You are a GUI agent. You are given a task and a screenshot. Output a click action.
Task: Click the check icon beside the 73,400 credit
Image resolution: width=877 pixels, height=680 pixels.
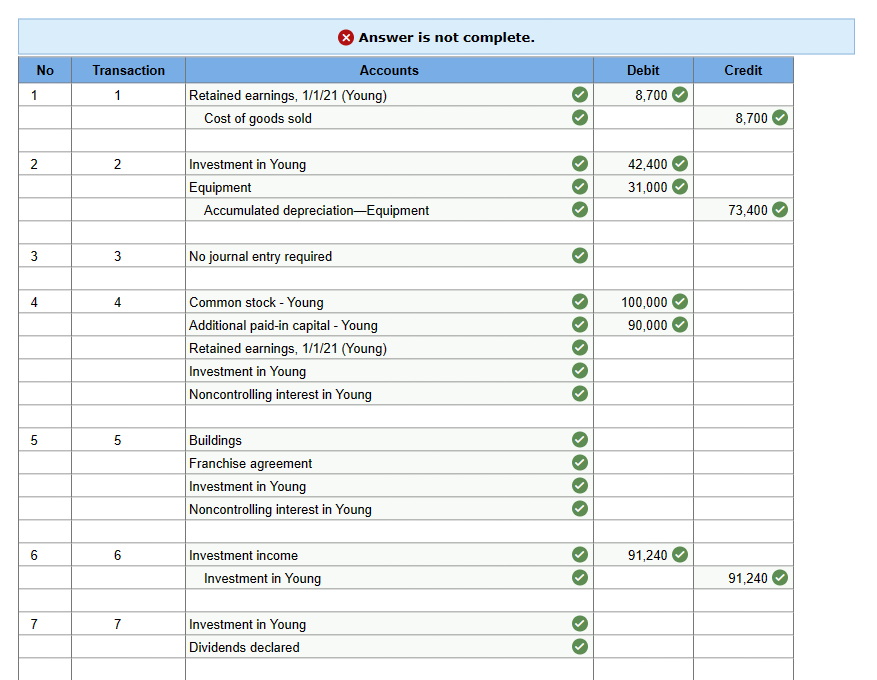click(x=780, y=209)
